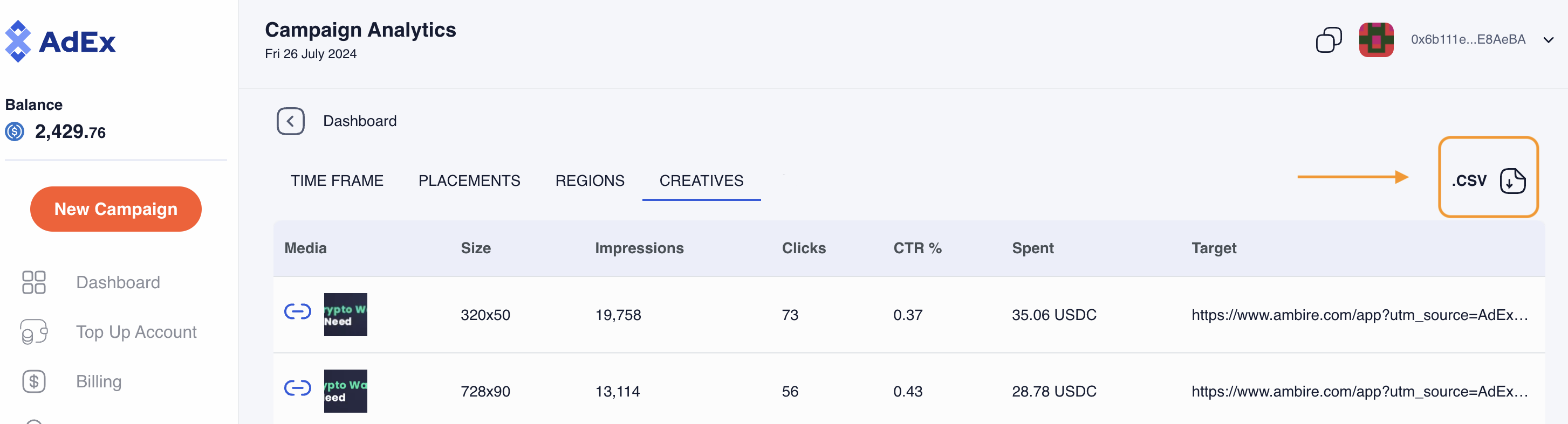Click the New Campaign button
Screen dimensions: 1568x424
pyautogui.click(x=115, y=209)
